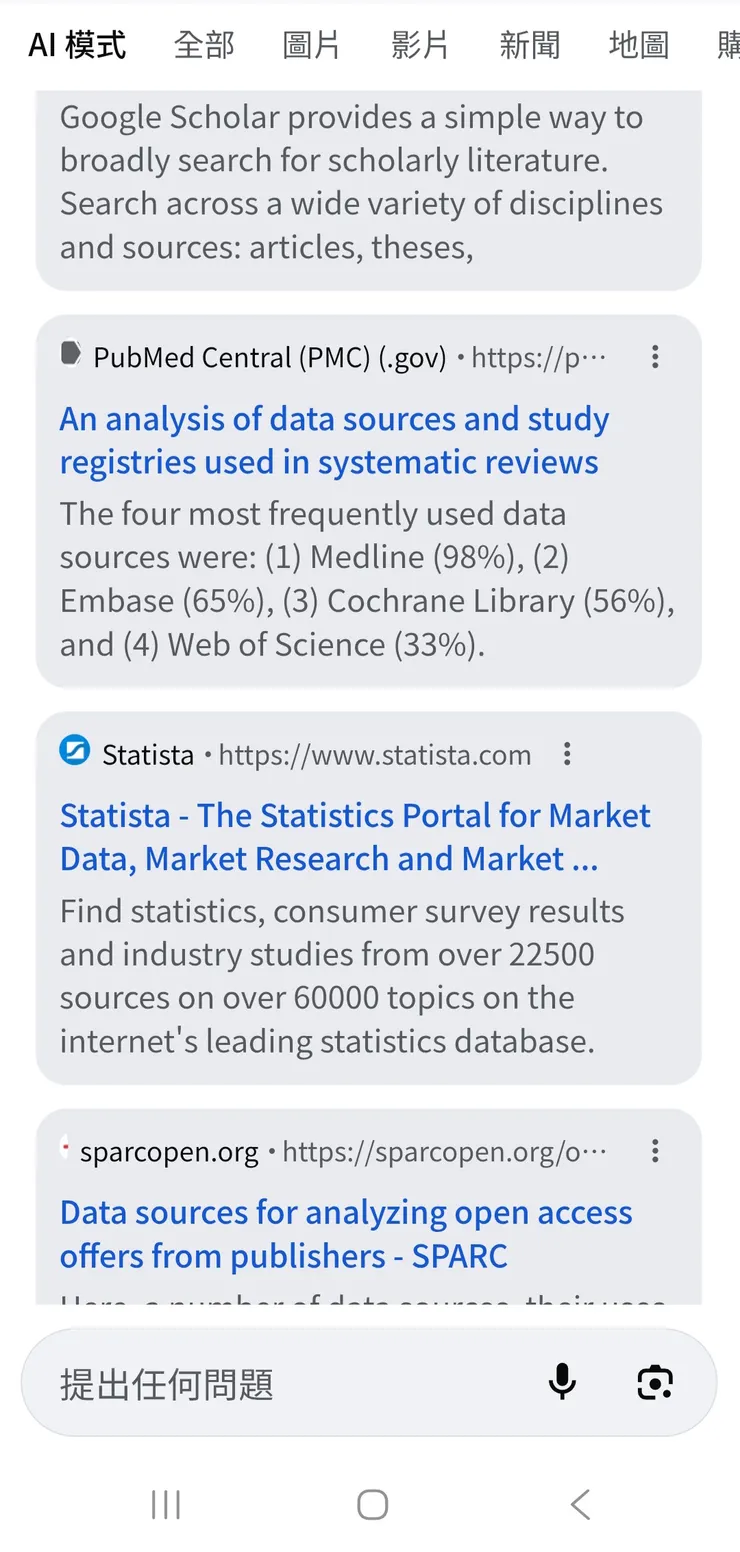This screenshot has height=1552, width=740.
Task: Open the SPARC open access data sources link
Action: click(x=346, y=1234)
